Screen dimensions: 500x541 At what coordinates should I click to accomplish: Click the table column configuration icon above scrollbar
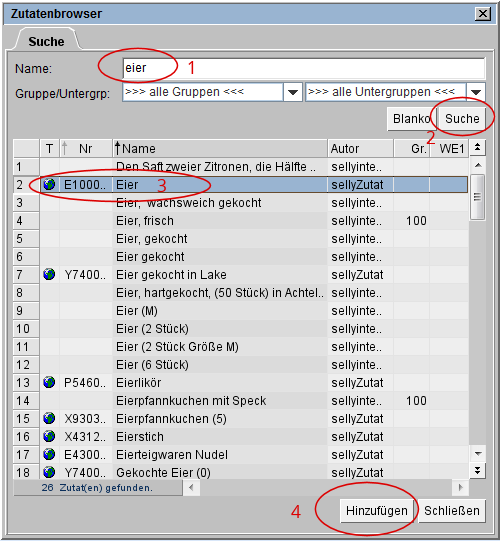(478, 148)
